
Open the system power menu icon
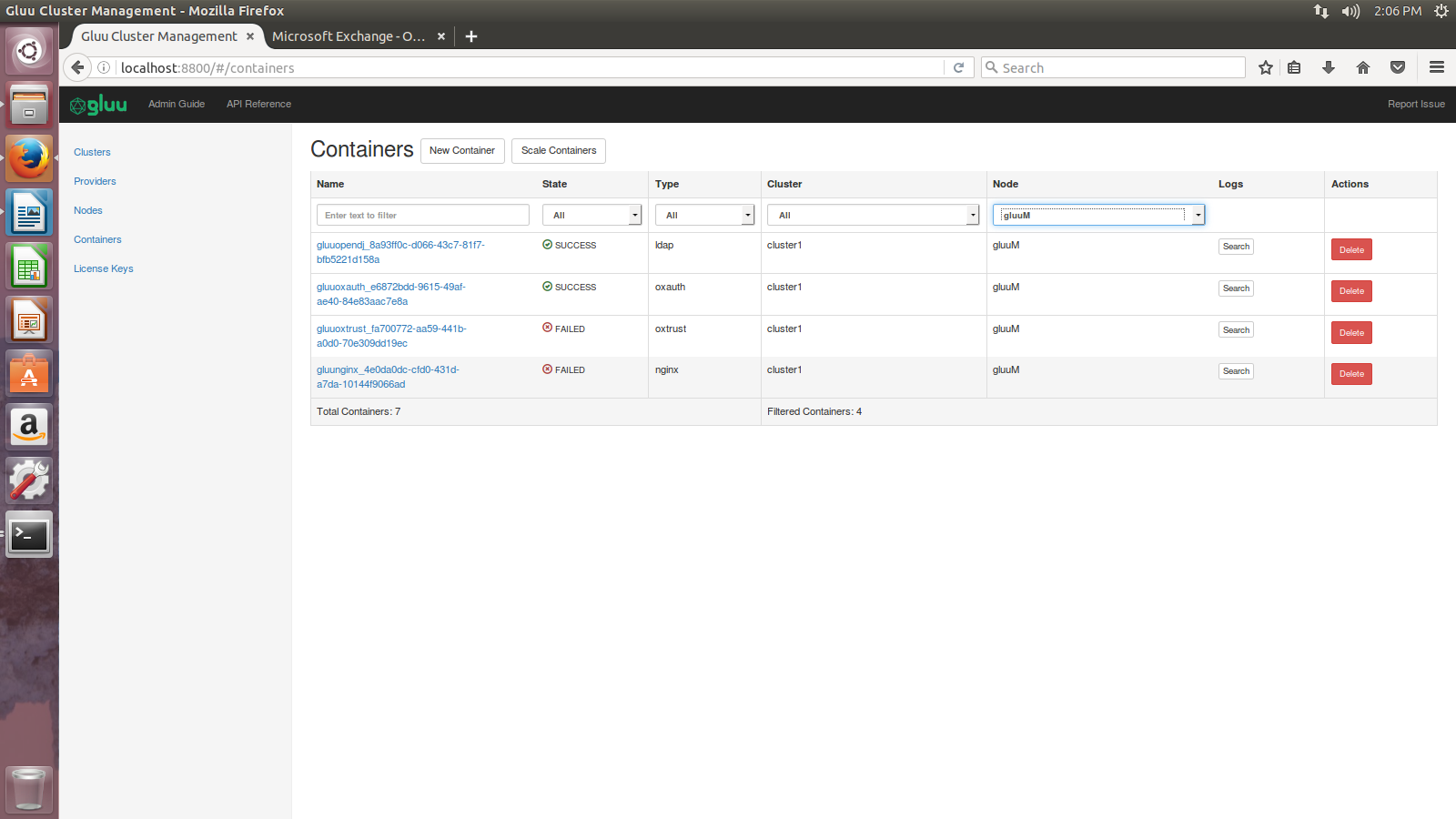(x=1441, y=11)
